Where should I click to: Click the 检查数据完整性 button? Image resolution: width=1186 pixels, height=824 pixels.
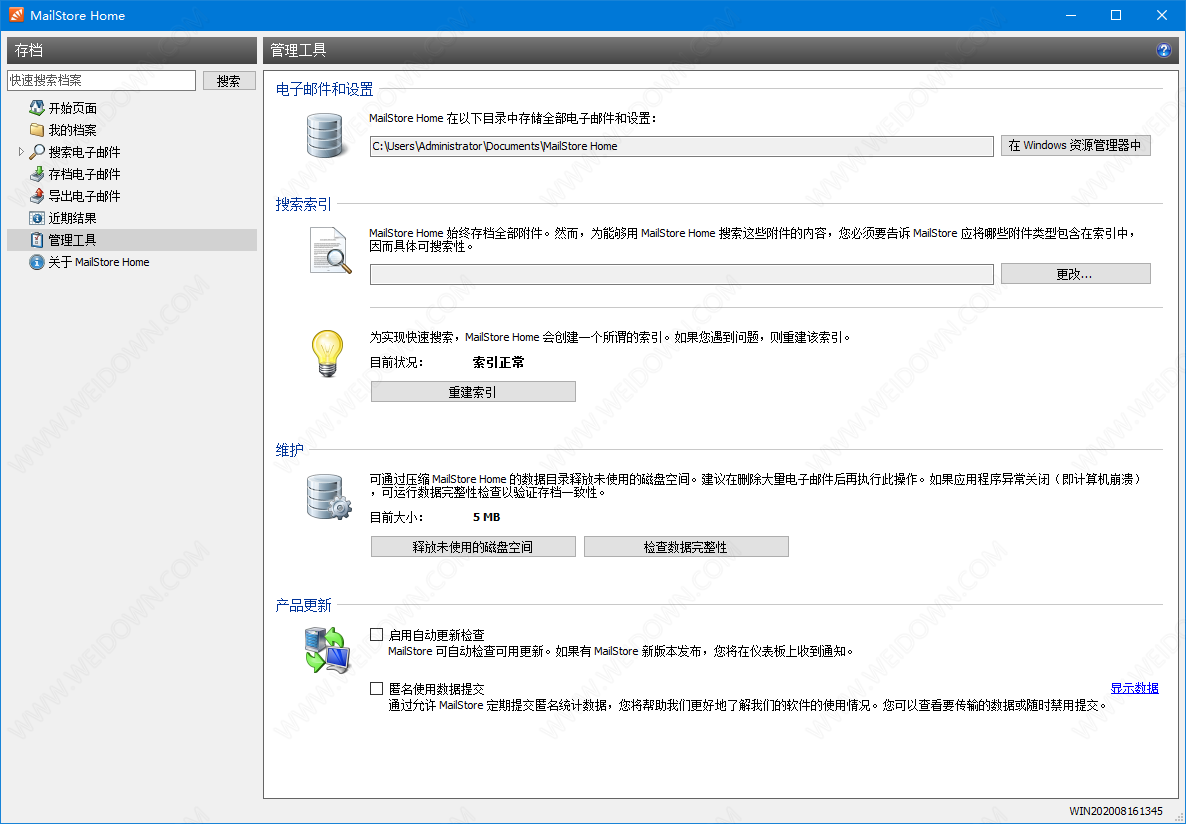tap(686, 546)
